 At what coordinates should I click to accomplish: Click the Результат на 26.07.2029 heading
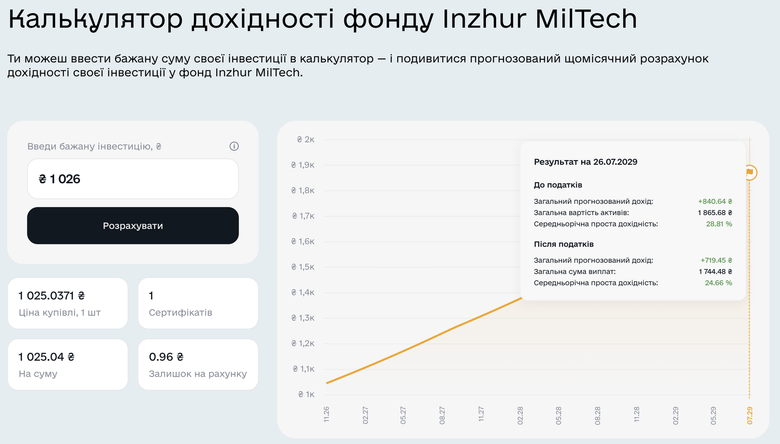tap(585, 162)
